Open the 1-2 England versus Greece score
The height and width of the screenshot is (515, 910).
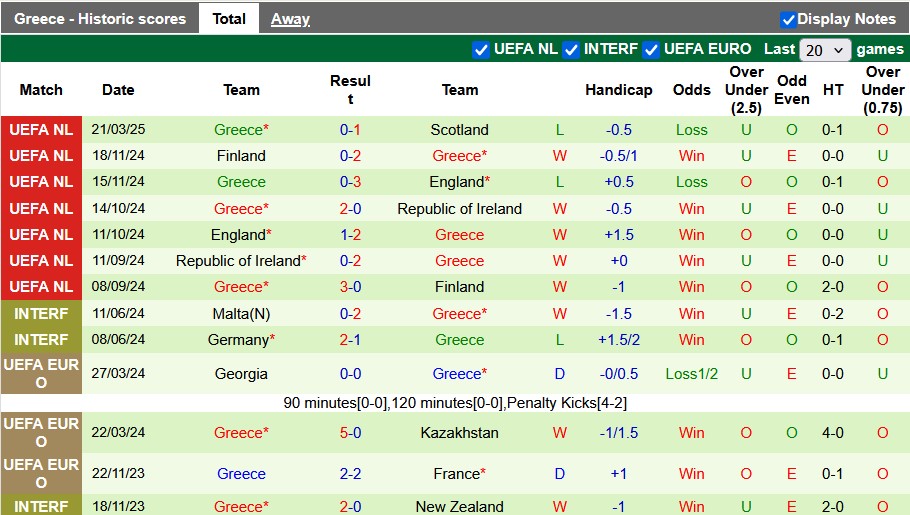click(x=350, y=235)
